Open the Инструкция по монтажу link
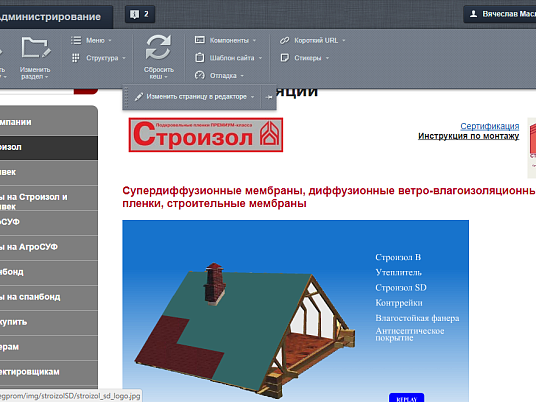Screen dimensions: 536x402 click(468, 136)
